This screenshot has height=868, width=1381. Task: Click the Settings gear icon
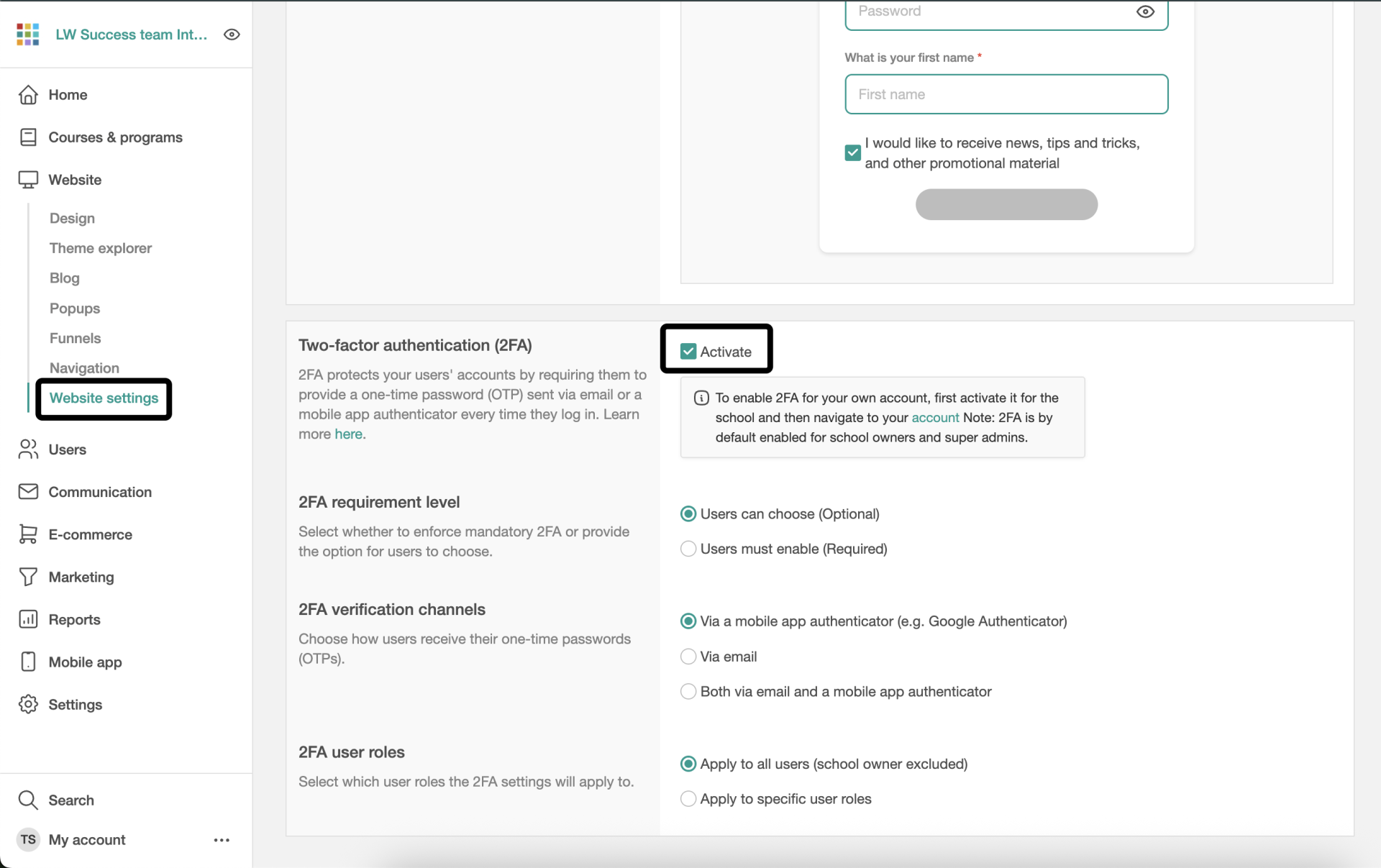click(28, 703)
